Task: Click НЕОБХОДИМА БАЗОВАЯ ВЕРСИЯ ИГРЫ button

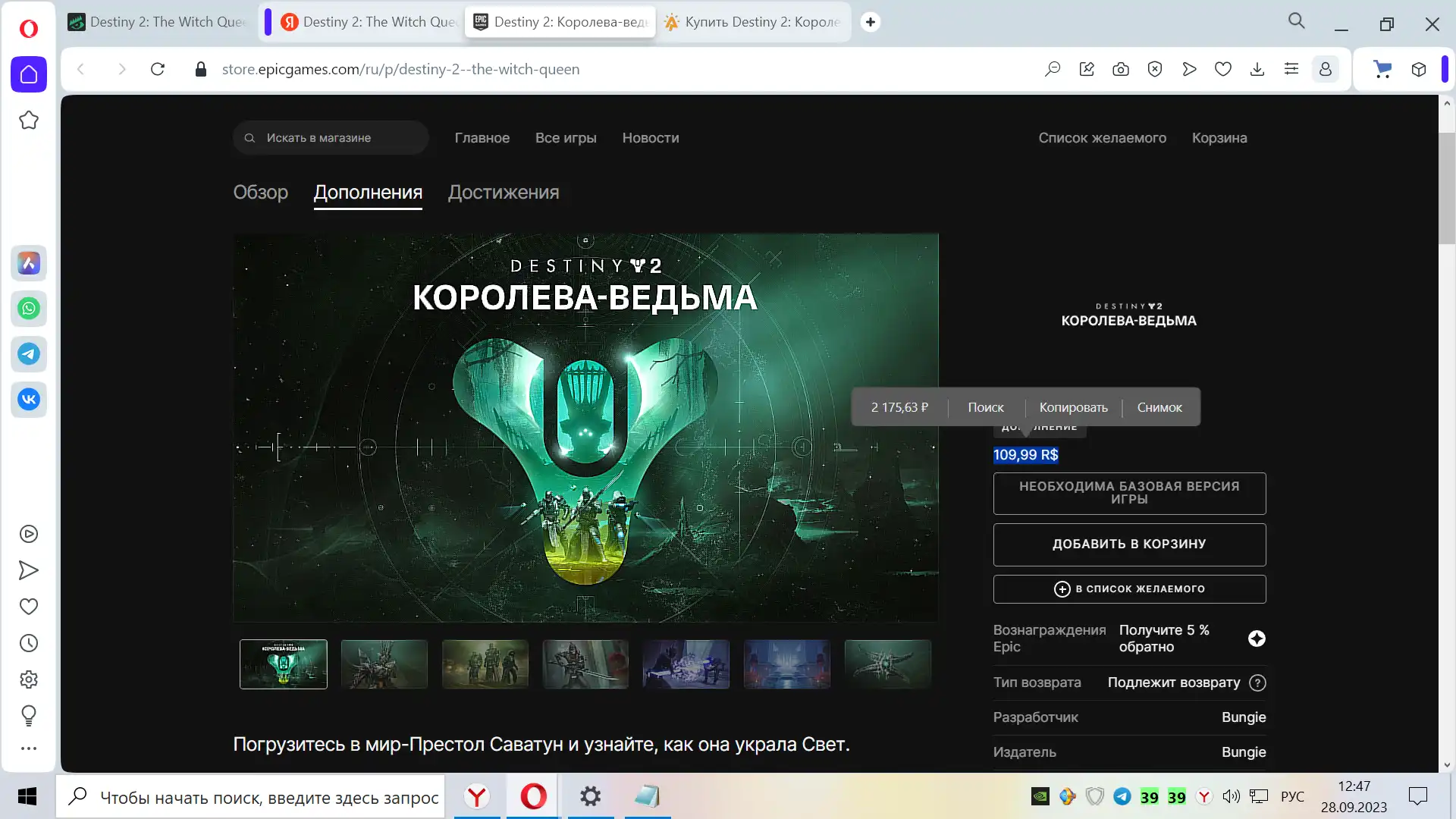Action: click(x=1129, y=493)
